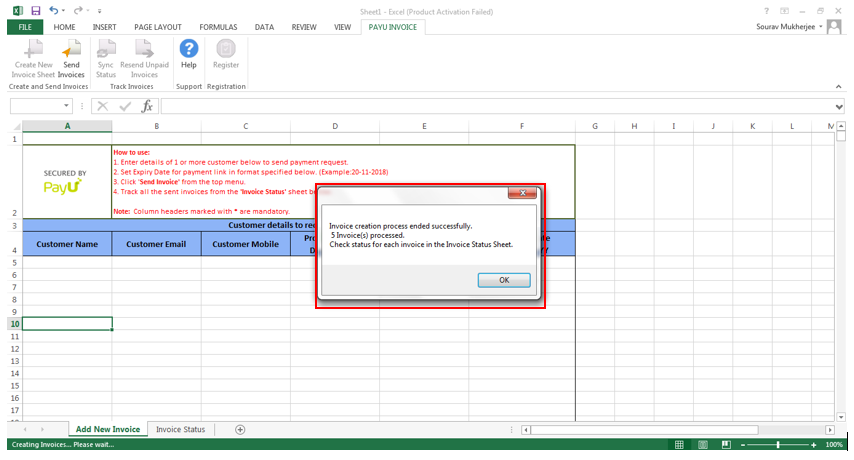Open the FILE tab
854x460 pixels.
click(x=25, y=27)
